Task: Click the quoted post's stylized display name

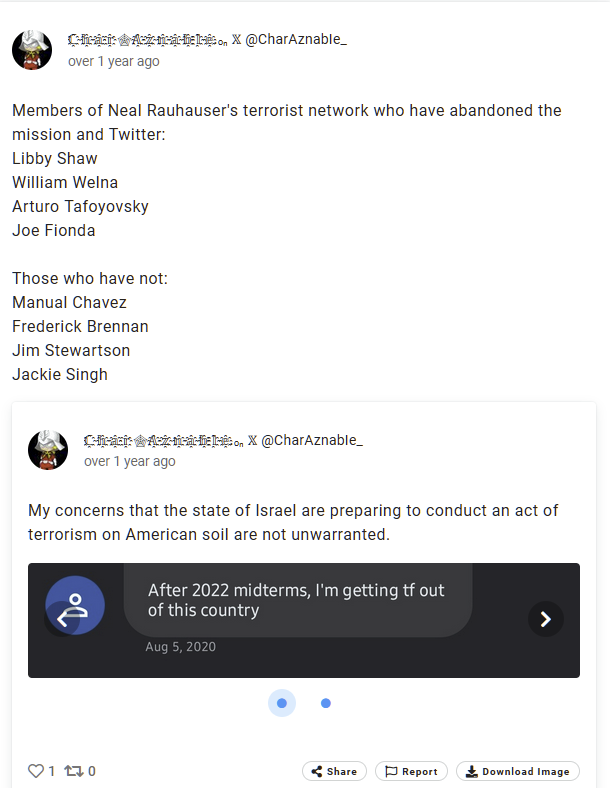Action: (x=164, y=440)
